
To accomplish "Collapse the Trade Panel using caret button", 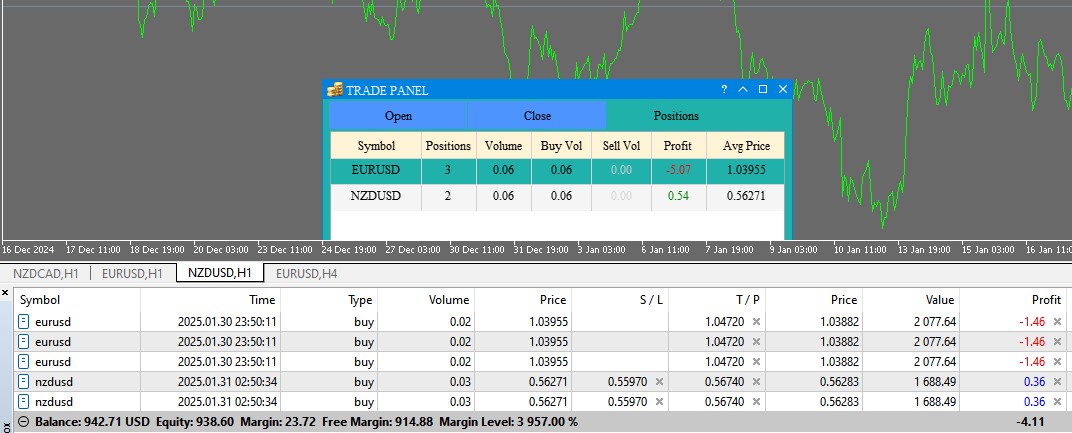I will 743,90.
